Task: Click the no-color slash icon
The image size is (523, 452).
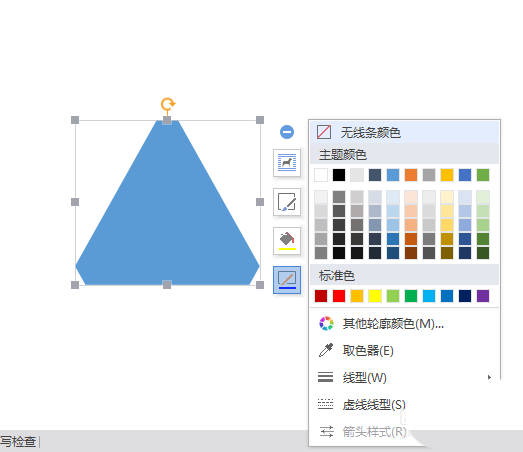Action: (x=324, y=132)
